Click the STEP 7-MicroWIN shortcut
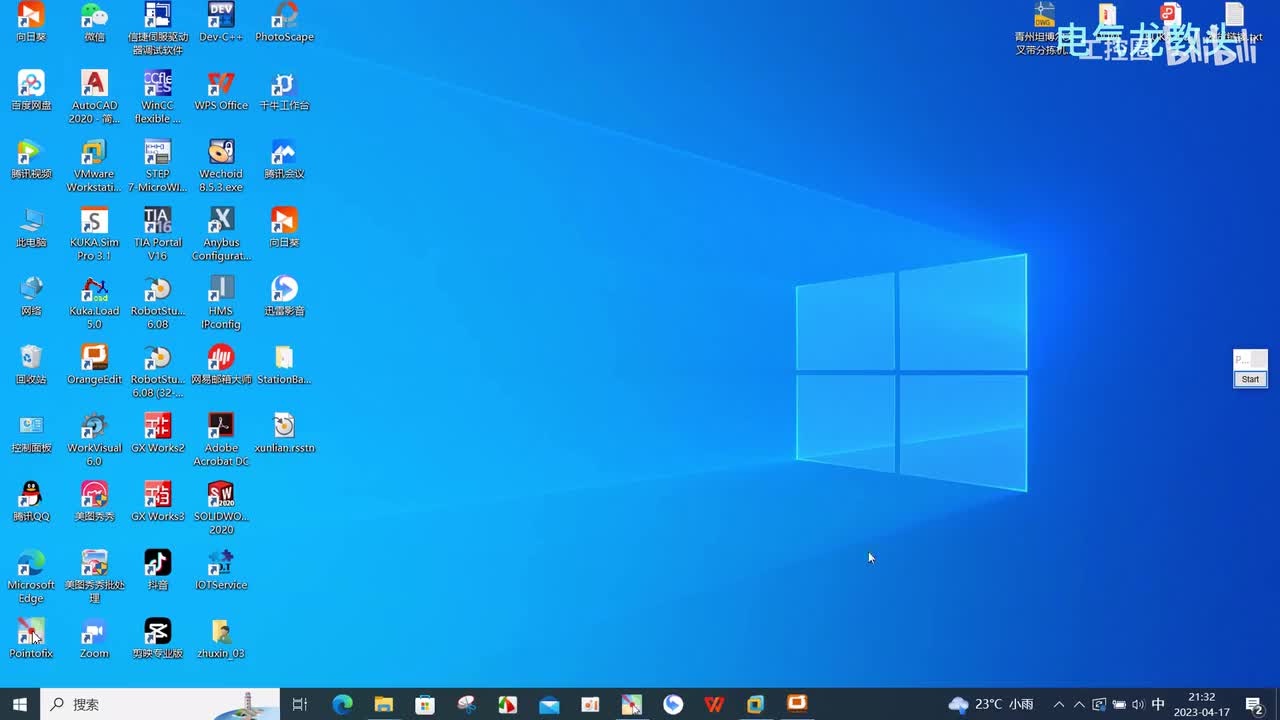 157,166
